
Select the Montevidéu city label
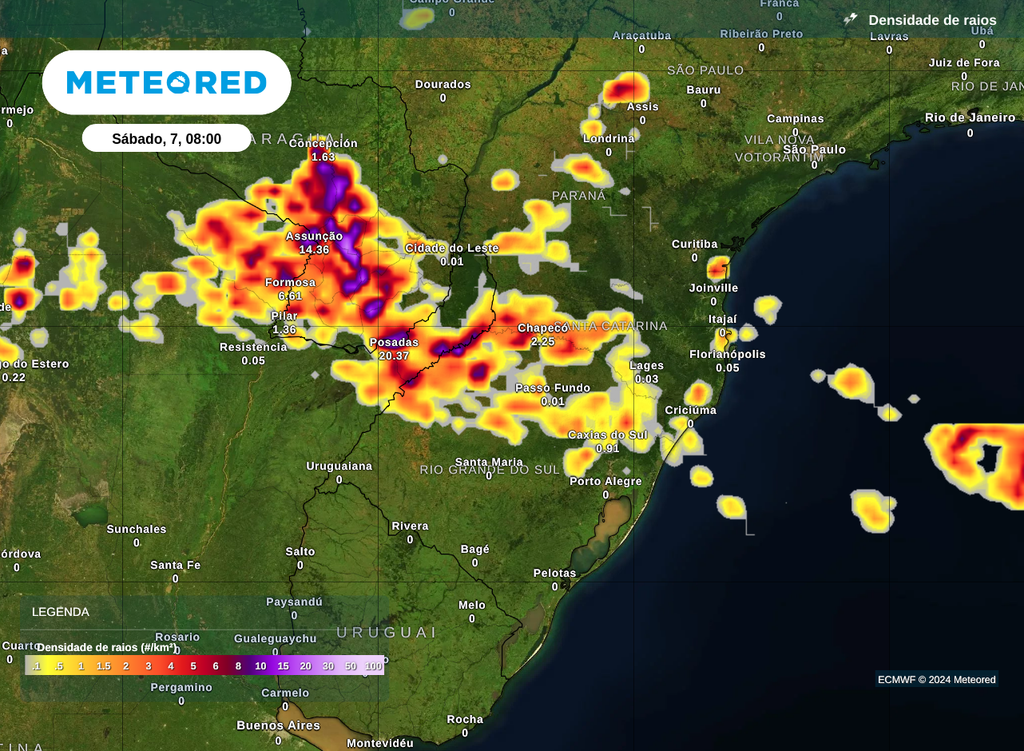380,743
